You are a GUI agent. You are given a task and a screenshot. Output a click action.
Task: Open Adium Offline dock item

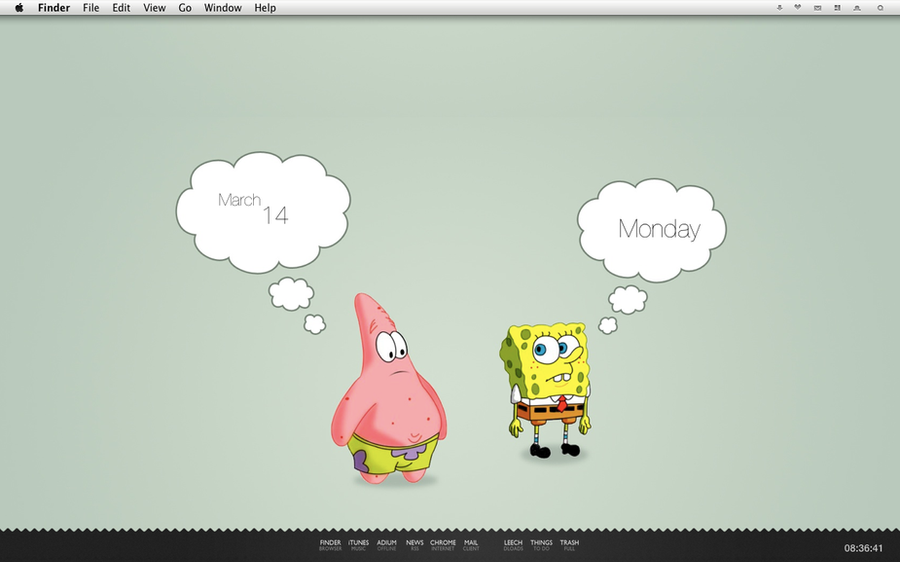click(x=387, y=545)
